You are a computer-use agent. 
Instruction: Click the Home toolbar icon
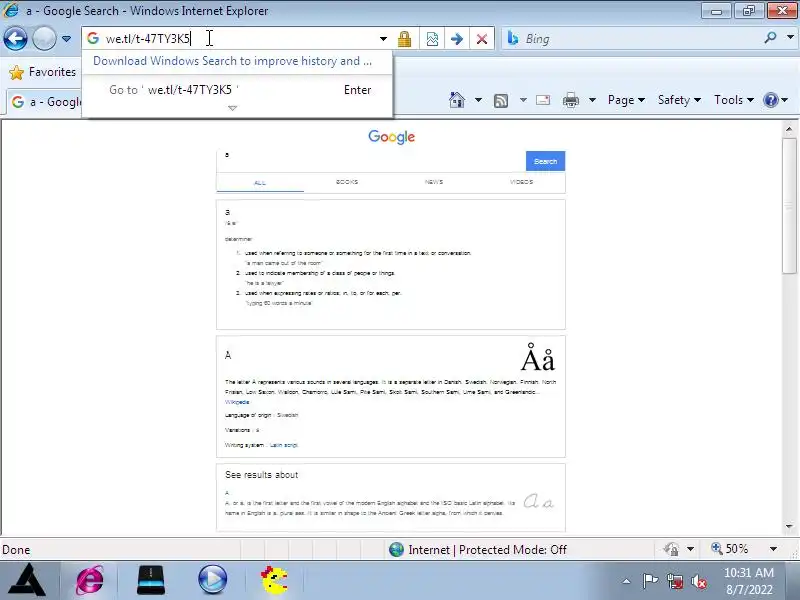(457, 100)
